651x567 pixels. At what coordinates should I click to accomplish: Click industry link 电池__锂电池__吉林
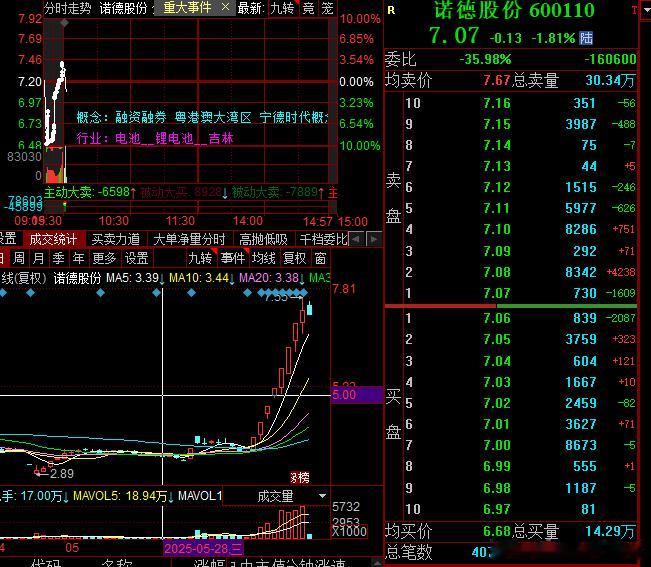[x=174, y=138]
